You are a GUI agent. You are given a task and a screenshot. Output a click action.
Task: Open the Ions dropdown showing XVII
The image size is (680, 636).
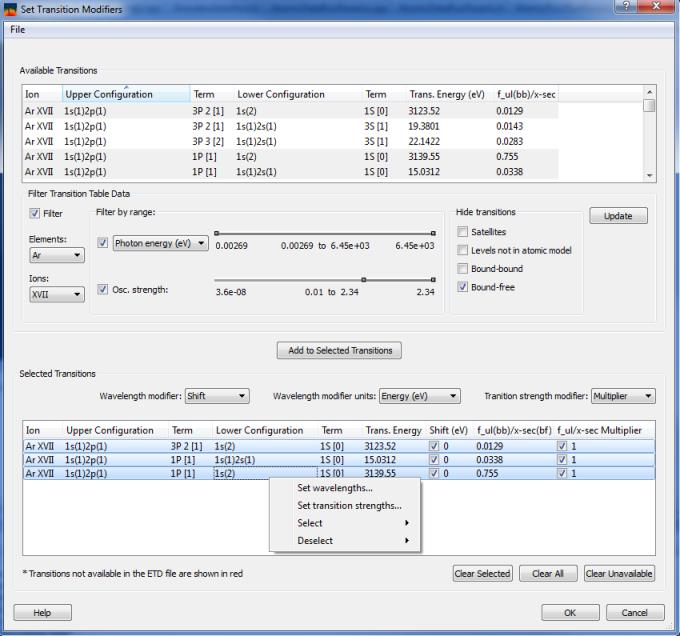tap(57, 295)
